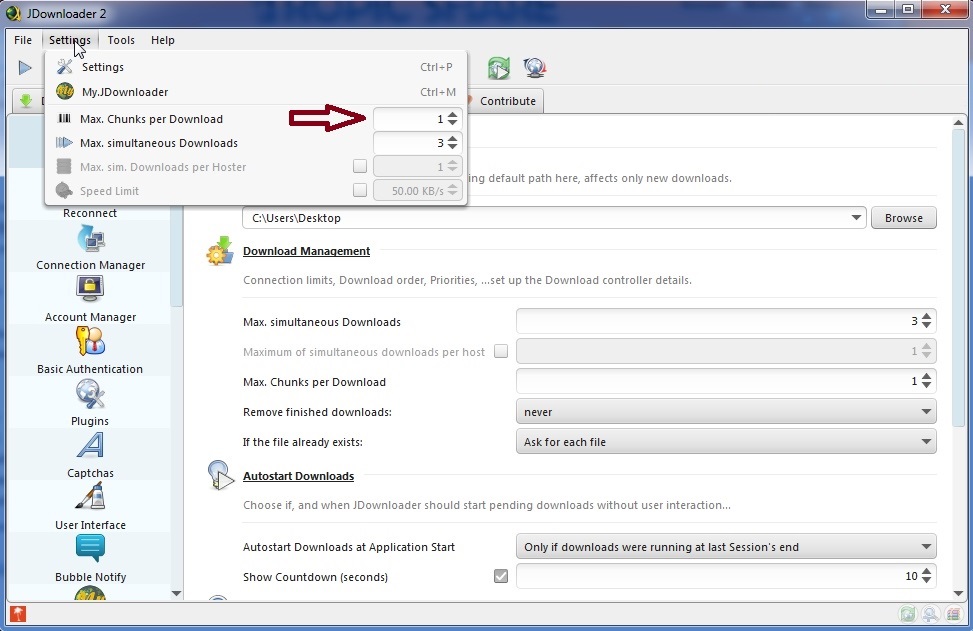The width and height of the screenshot is (973, 631).
Task: Open Captchas in the settings sidebar
Action: click(x=91, y=457)
